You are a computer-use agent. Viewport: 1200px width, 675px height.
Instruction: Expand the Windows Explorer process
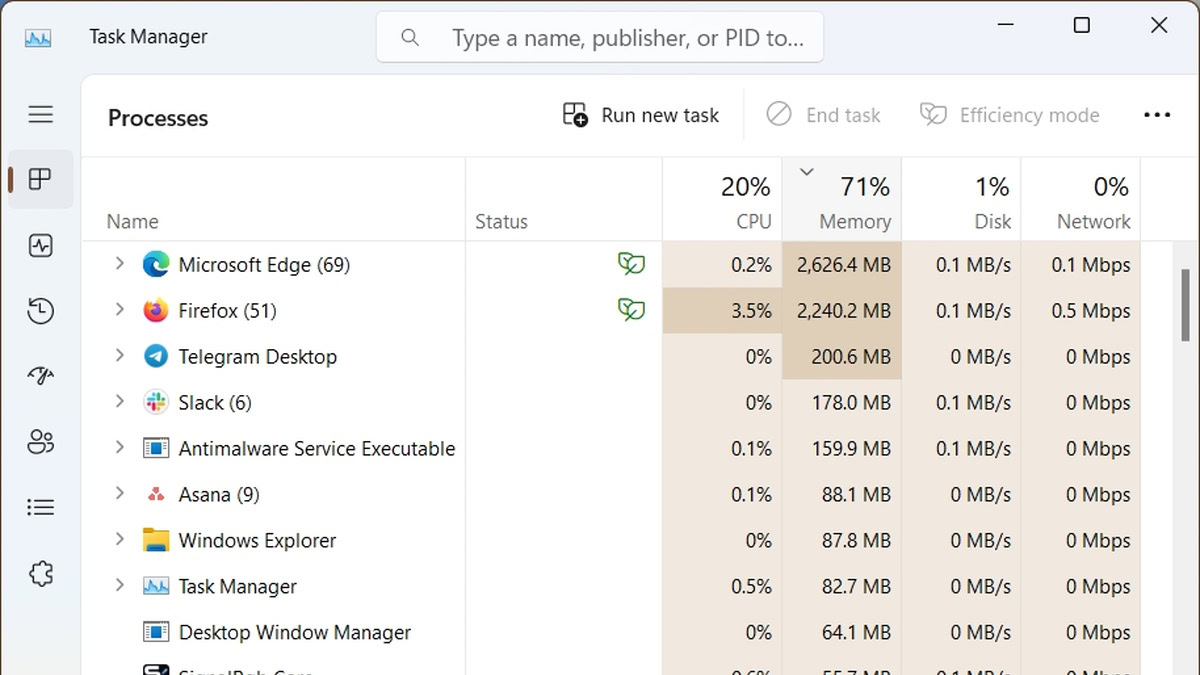coord(119,540)
